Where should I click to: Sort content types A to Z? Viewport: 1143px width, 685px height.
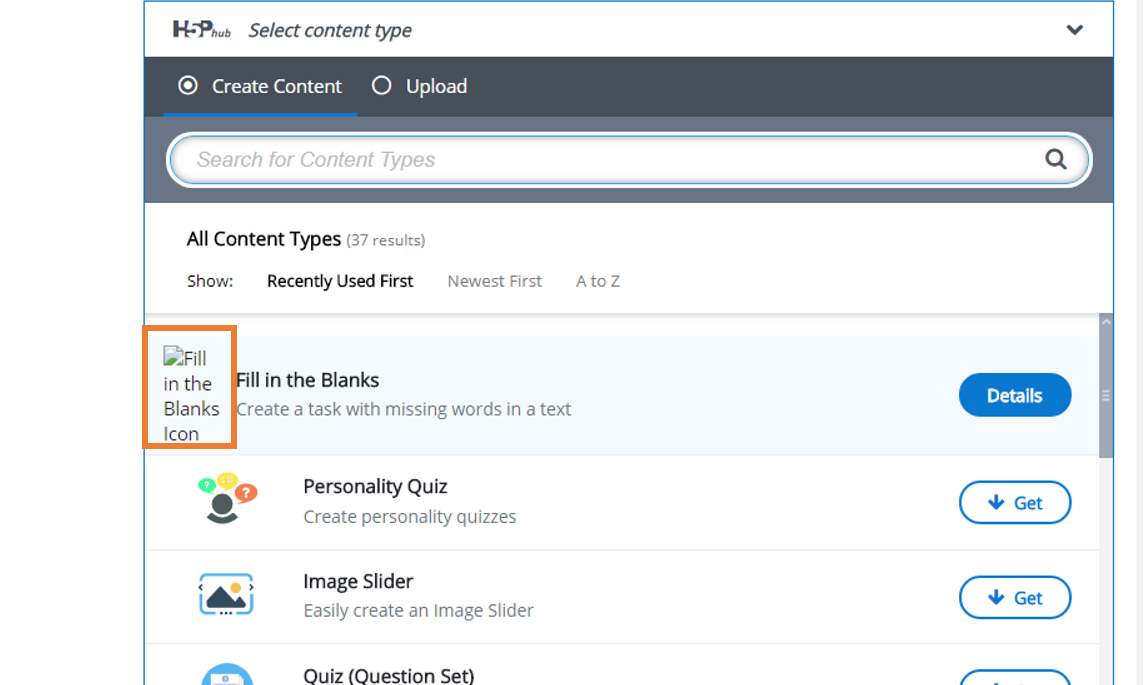click(x=598, y=281)
